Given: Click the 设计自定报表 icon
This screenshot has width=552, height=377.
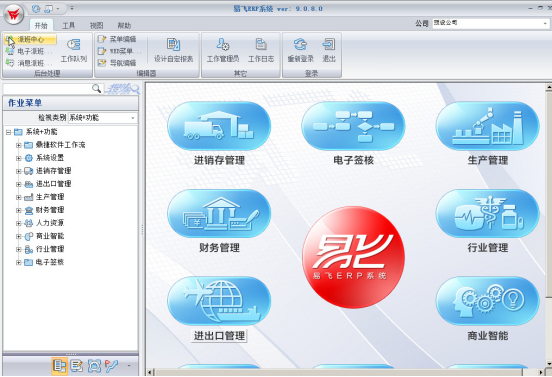Looking at the screenshot, I should 173,45.
